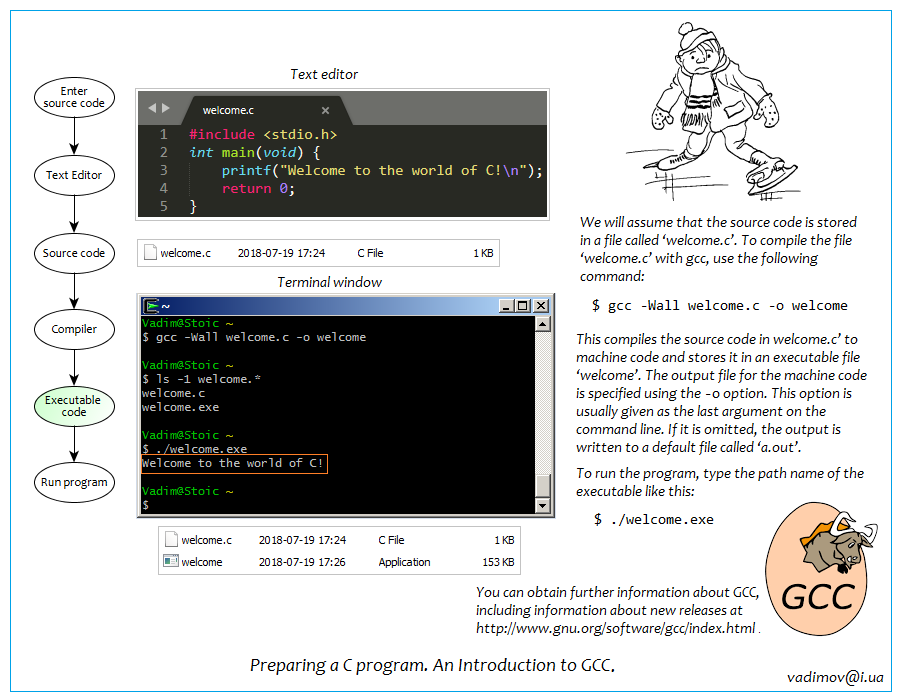
Task: Click the terminal scrollbar up arrow
Action: pos(542,324)
